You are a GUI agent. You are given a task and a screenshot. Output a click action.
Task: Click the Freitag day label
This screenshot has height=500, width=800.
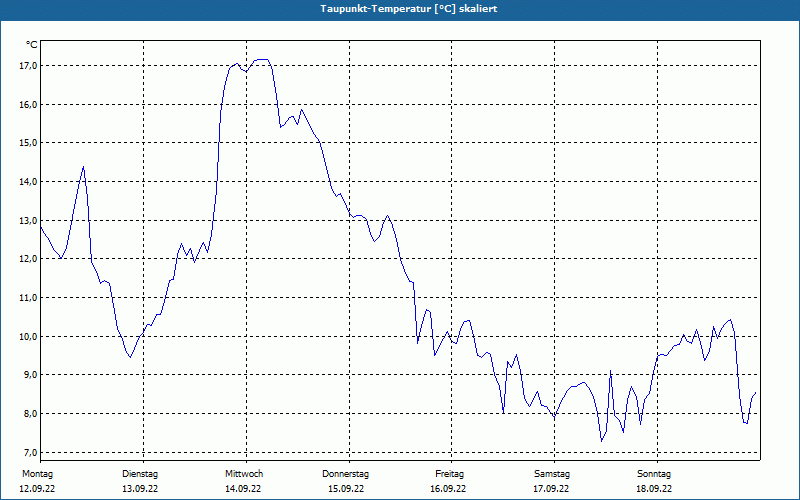tap(449, 474)
